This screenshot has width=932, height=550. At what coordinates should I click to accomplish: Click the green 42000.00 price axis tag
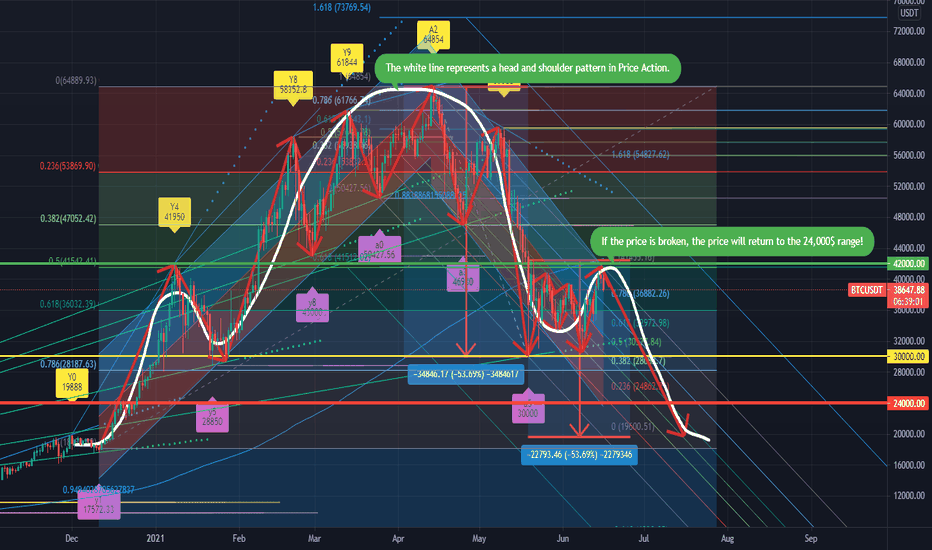point(908,263)
